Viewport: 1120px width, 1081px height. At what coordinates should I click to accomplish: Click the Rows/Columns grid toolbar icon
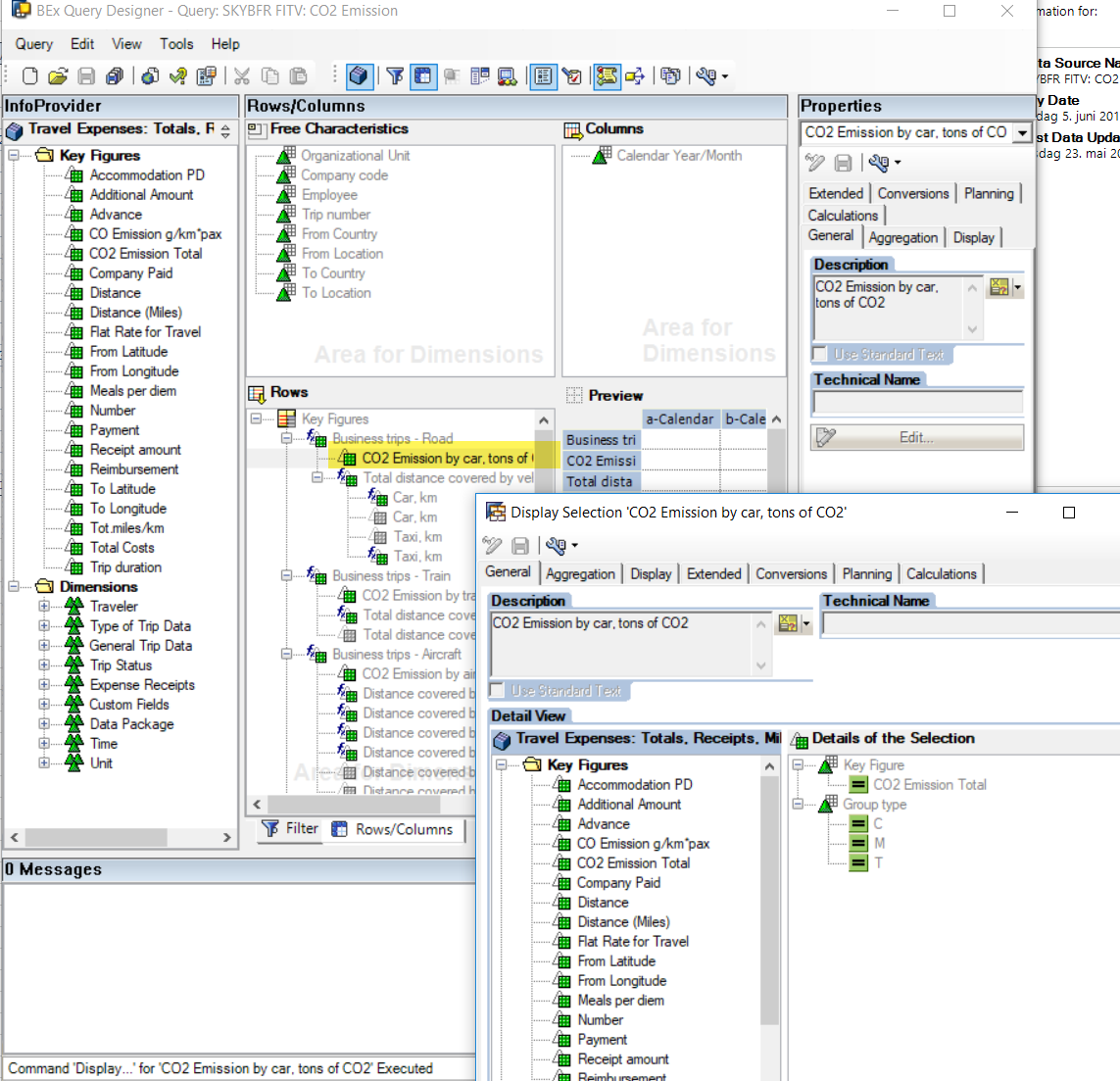pyautogui.click(x=423, y=75)
